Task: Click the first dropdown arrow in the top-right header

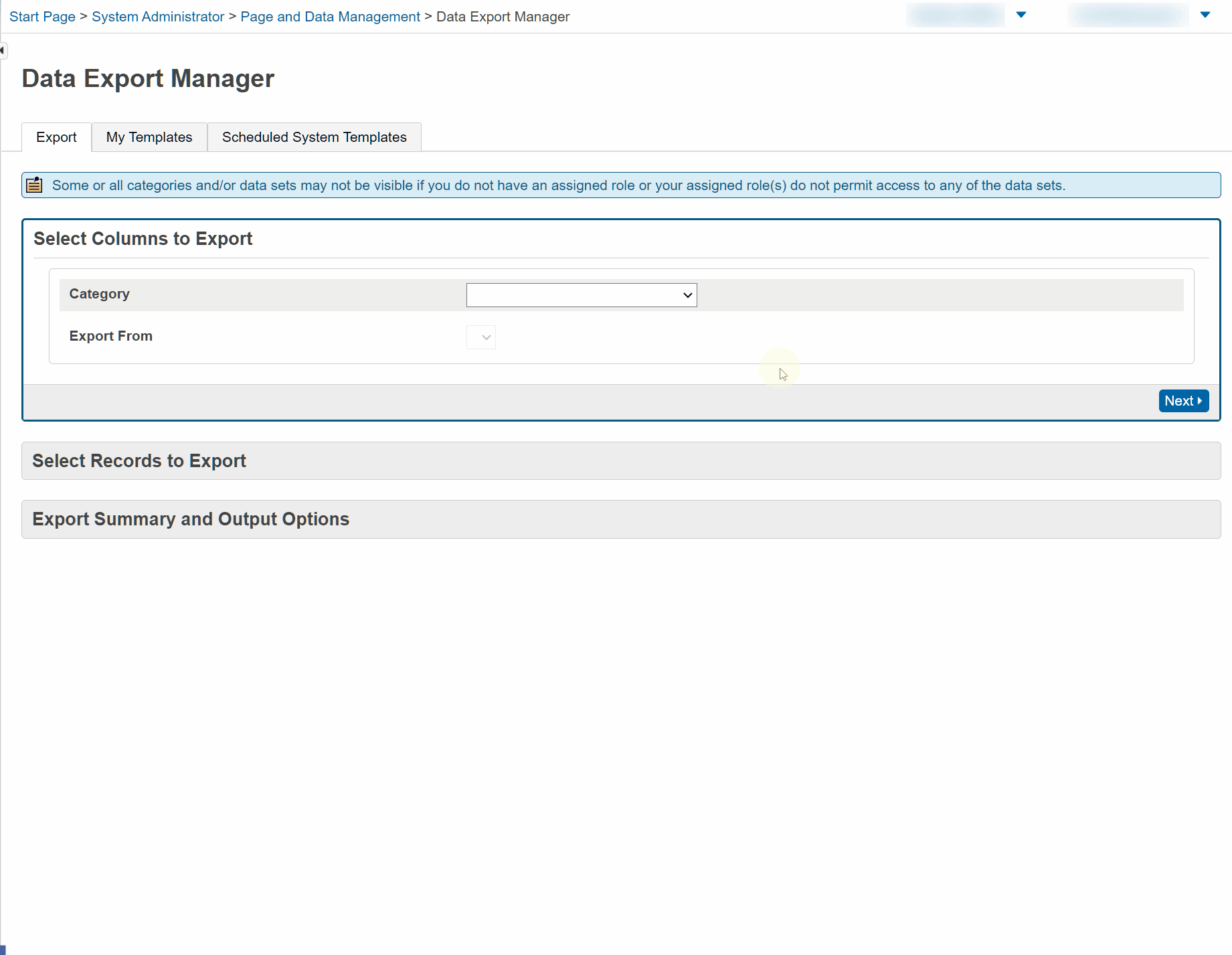Action: (x=1022, y=14)
